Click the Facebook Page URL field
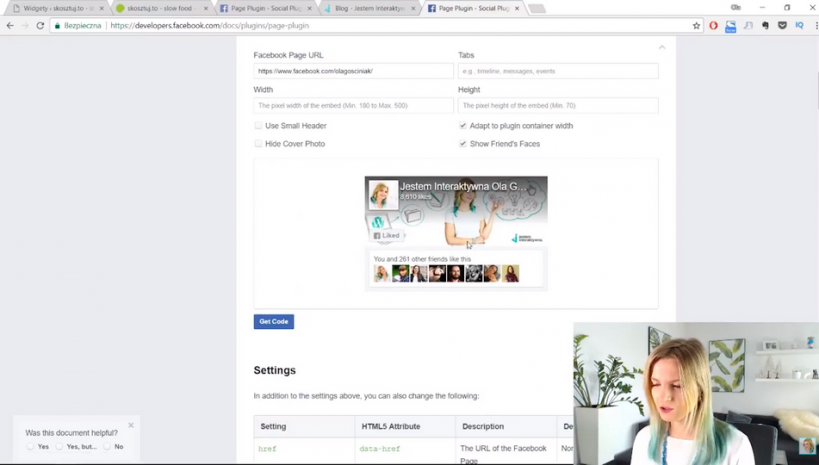819x465 pixels. [x=354, y=71]
